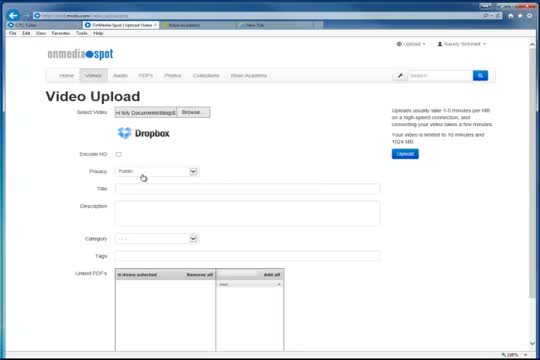This screenshot has width=540, height=360.
Task: Click the blue search magnifier button
Action: click(480, 75)
